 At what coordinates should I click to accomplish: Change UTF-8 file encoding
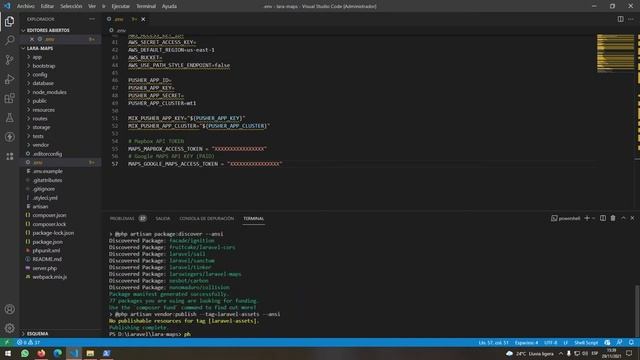(x=551, y=342)
